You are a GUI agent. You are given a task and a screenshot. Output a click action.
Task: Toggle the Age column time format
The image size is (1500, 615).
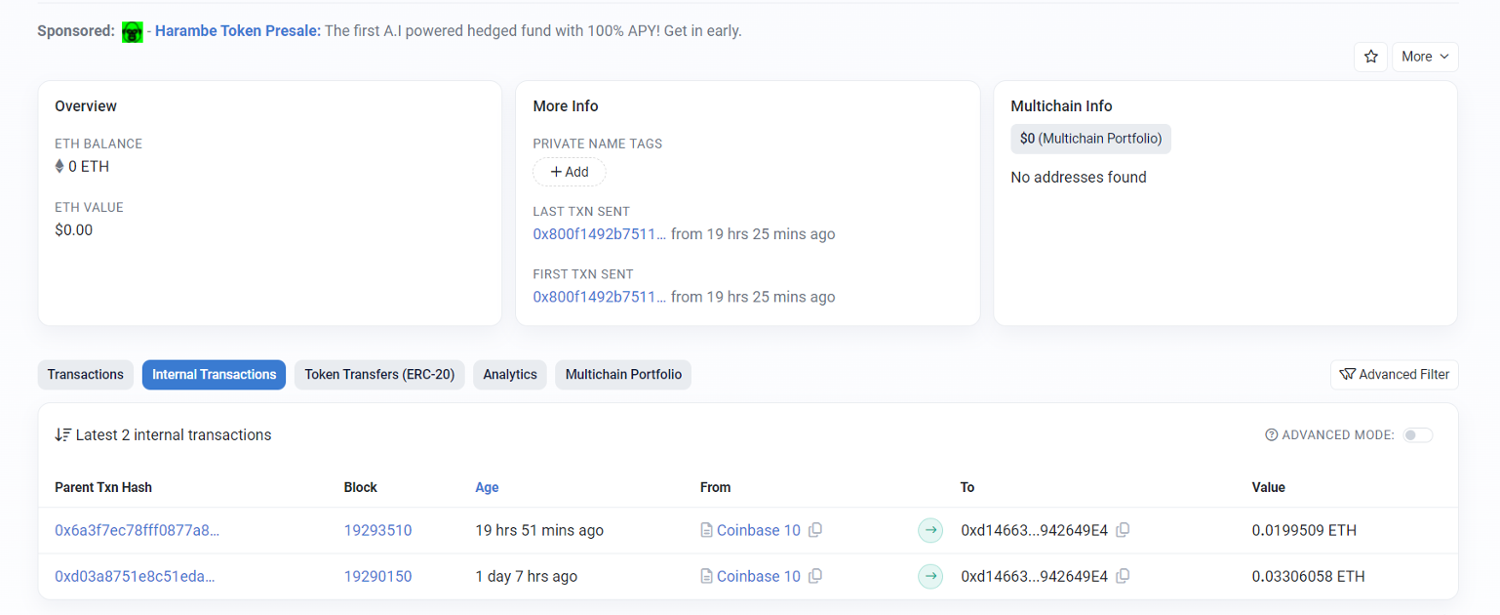click(487, 488)
